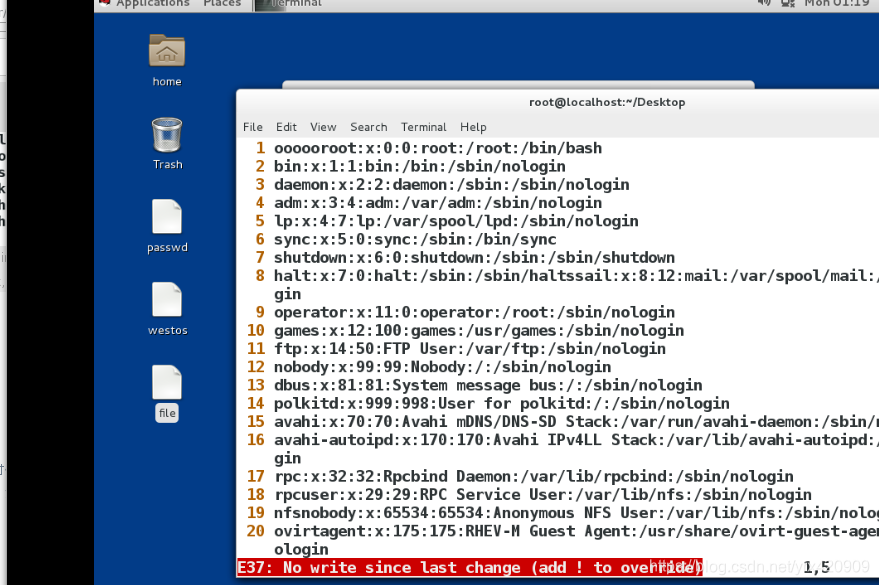Click line 10 starting with 'games:x:12:100'

[x=479, y=331]
